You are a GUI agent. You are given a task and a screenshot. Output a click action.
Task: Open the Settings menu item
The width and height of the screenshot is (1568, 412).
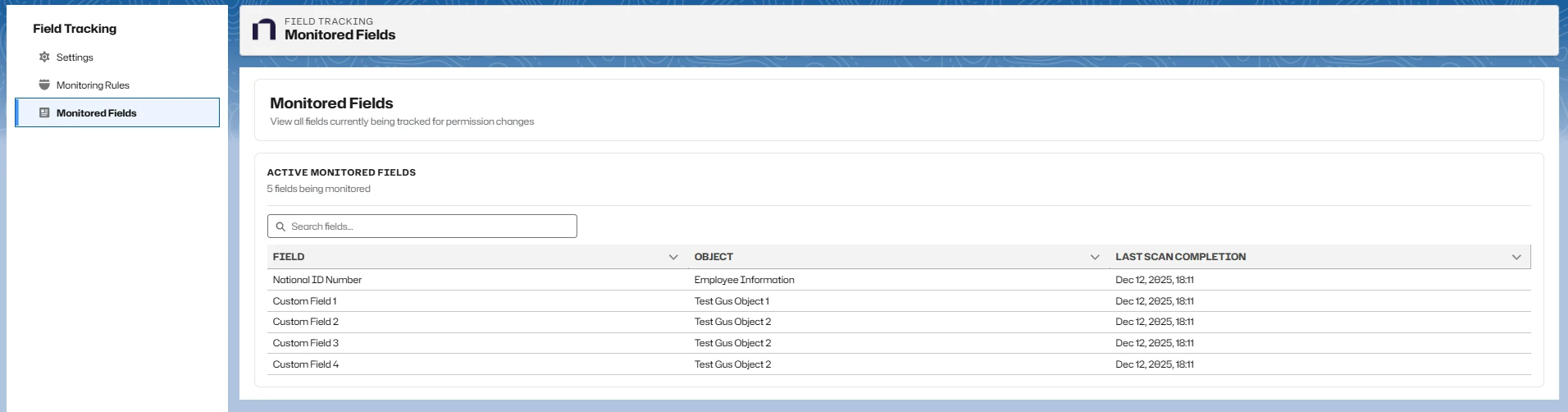click(75, 57)
